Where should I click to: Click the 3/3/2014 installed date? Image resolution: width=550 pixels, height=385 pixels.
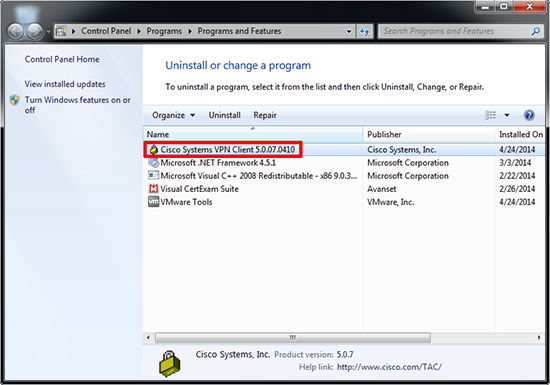(515, 163)
